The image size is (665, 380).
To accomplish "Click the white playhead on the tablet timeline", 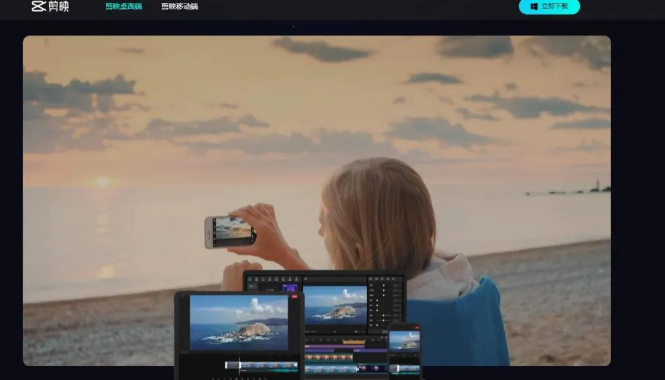I will click(x=240, y=365).
